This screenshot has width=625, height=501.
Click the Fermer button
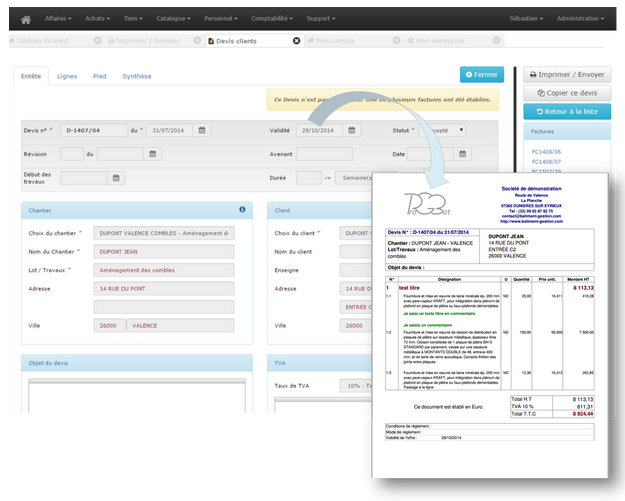click(482, 75)
